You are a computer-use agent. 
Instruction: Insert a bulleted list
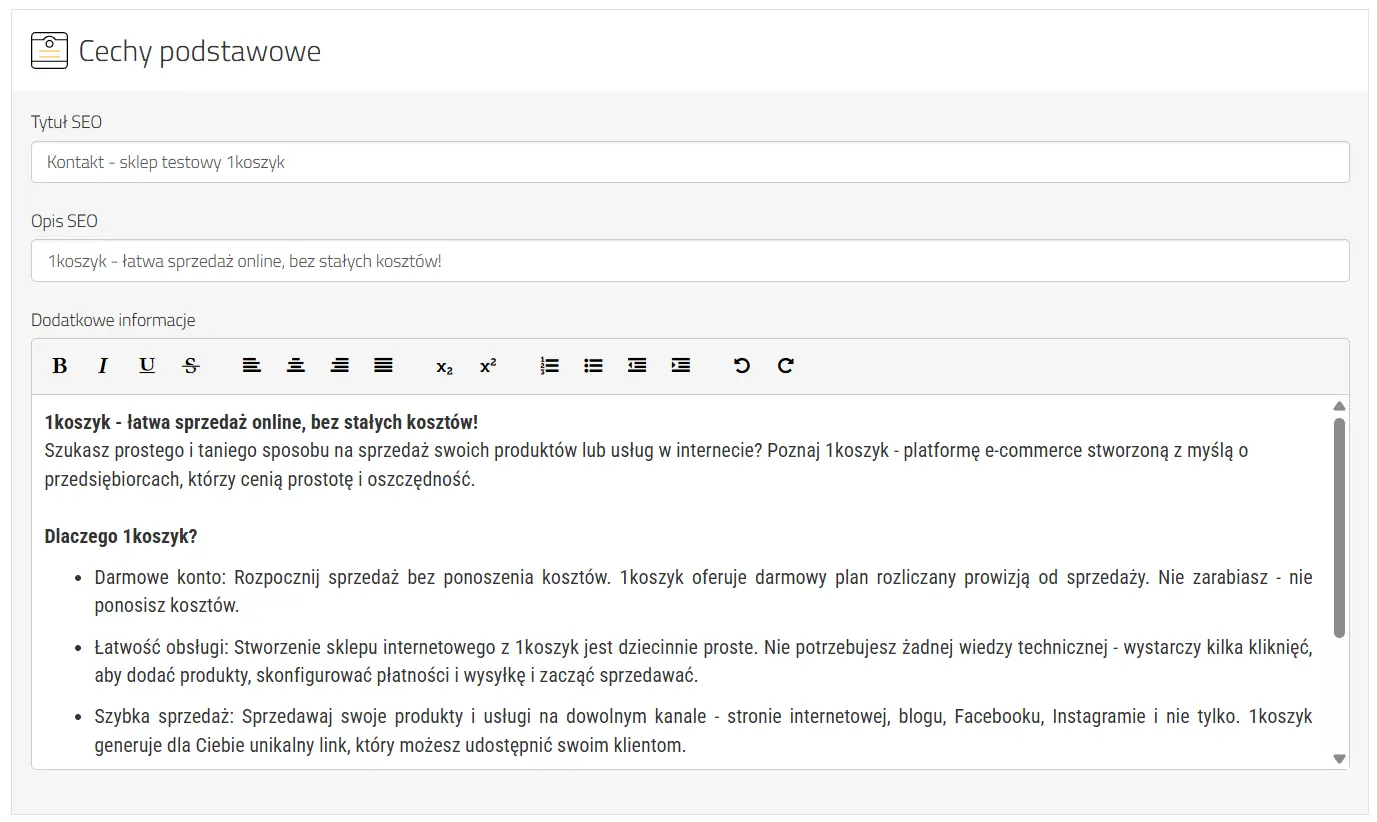pos(593,366)
